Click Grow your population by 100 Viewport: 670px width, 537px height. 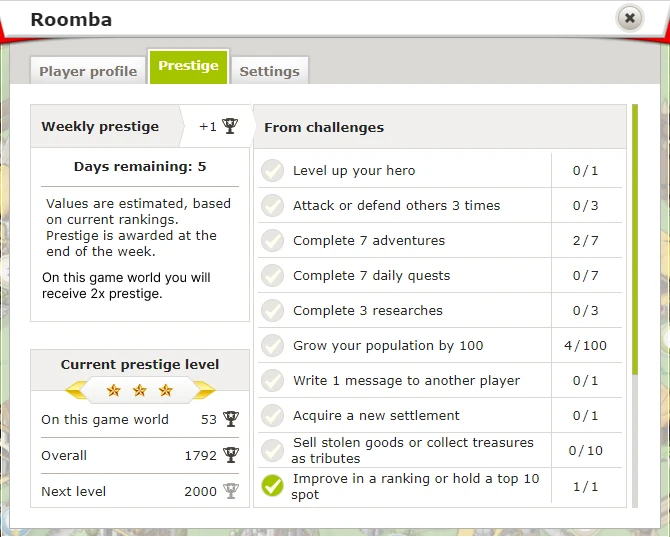point(388,346)
